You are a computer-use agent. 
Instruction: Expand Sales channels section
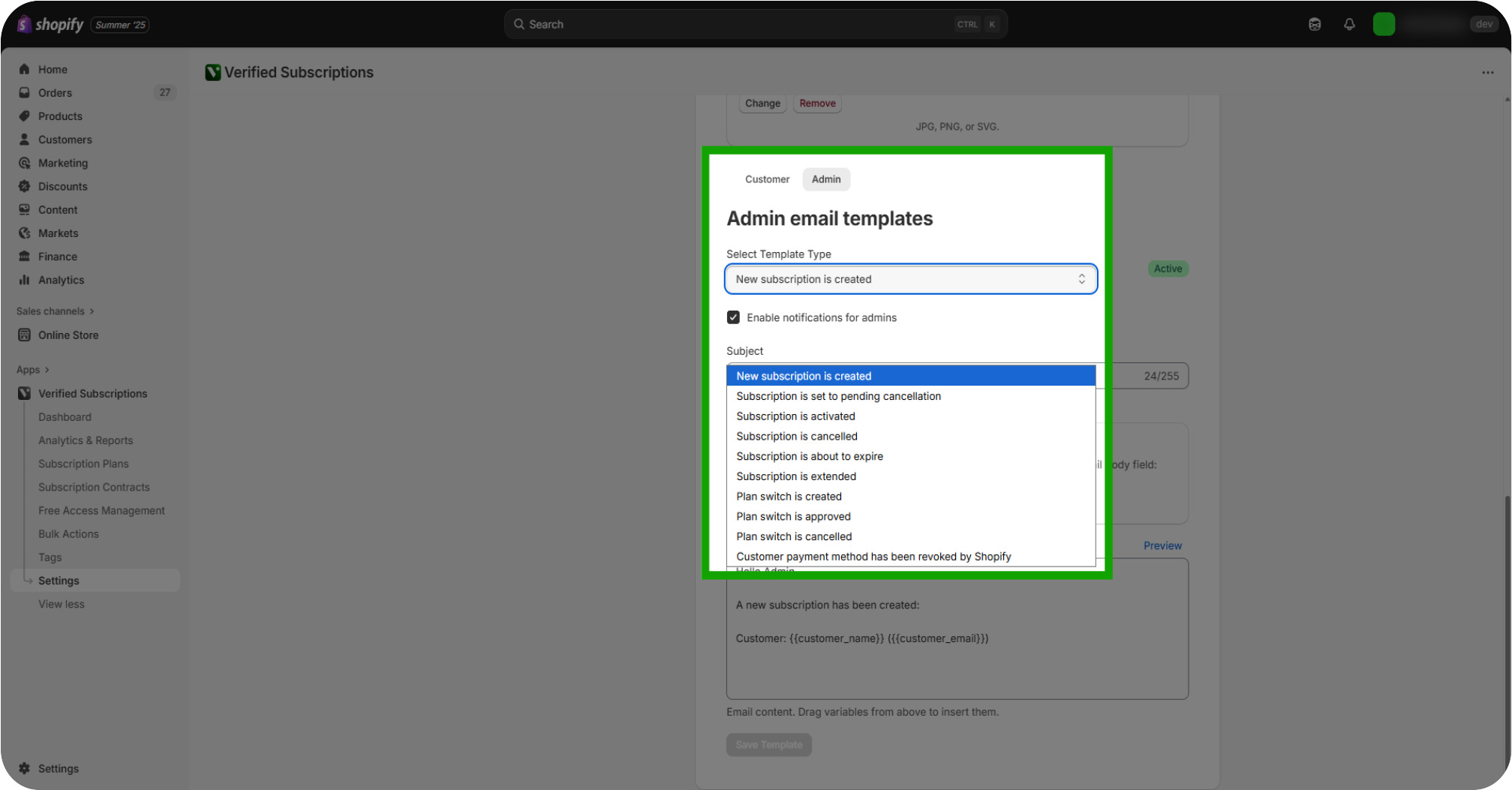pyautogui.click(x=56, y=311)
